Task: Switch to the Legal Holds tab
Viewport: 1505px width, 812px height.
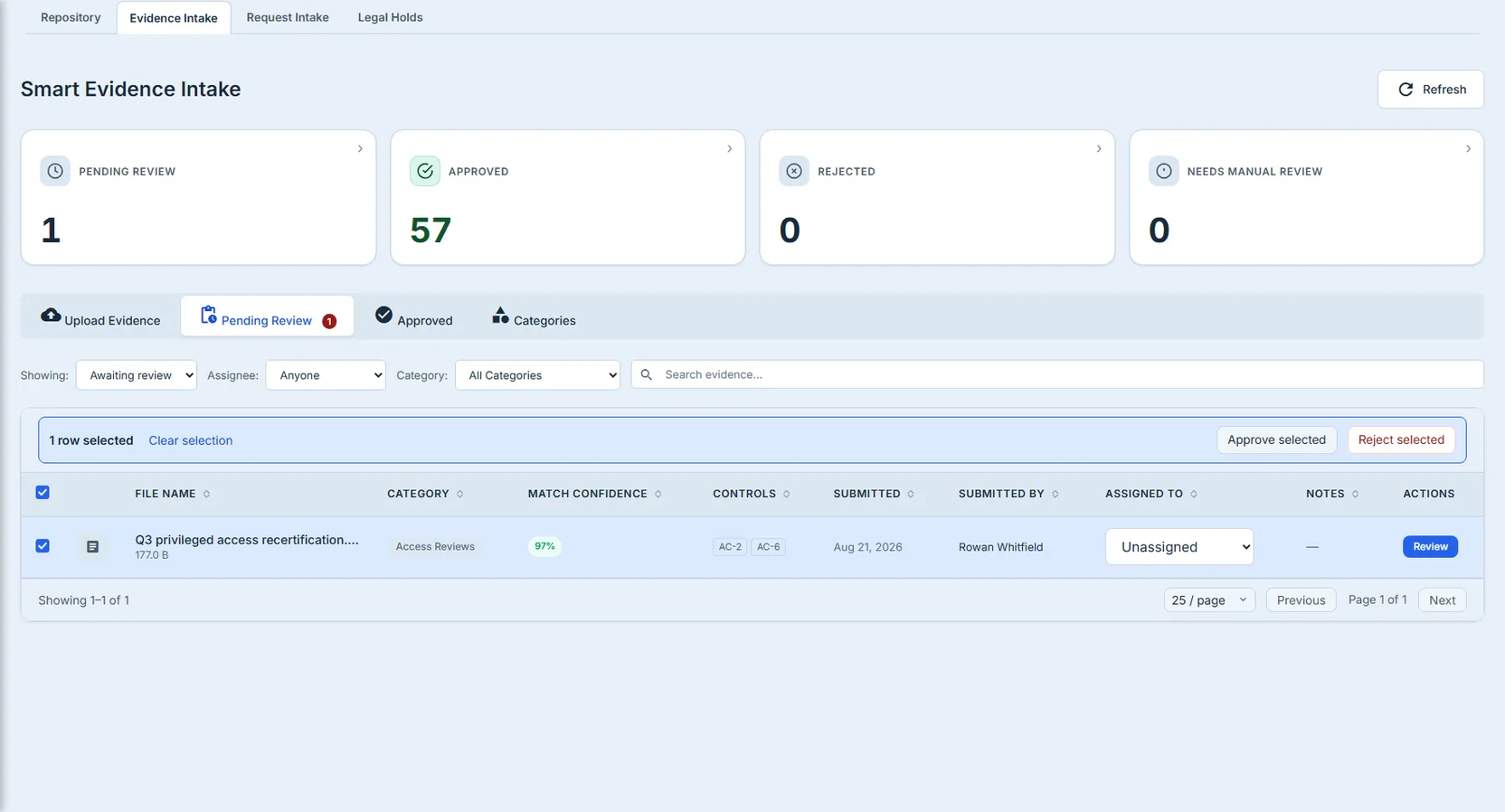Action: click(390, 17)
